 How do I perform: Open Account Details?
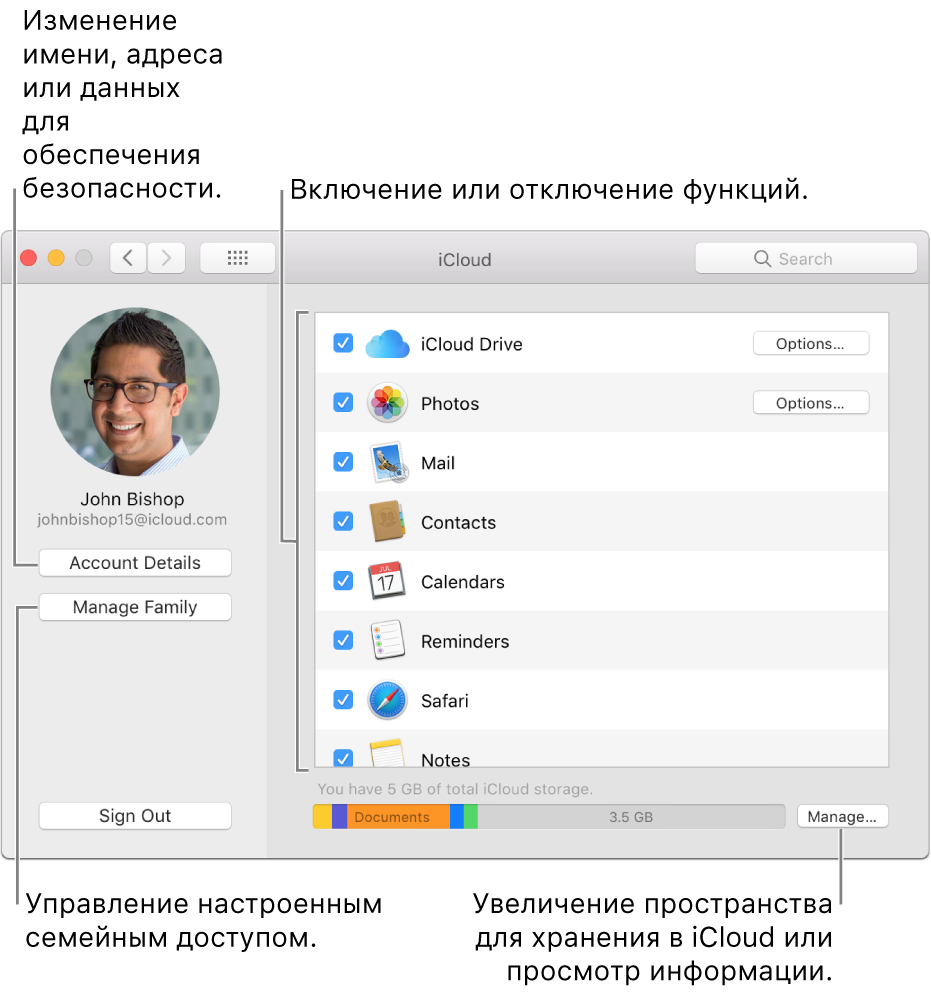[135, 563]
